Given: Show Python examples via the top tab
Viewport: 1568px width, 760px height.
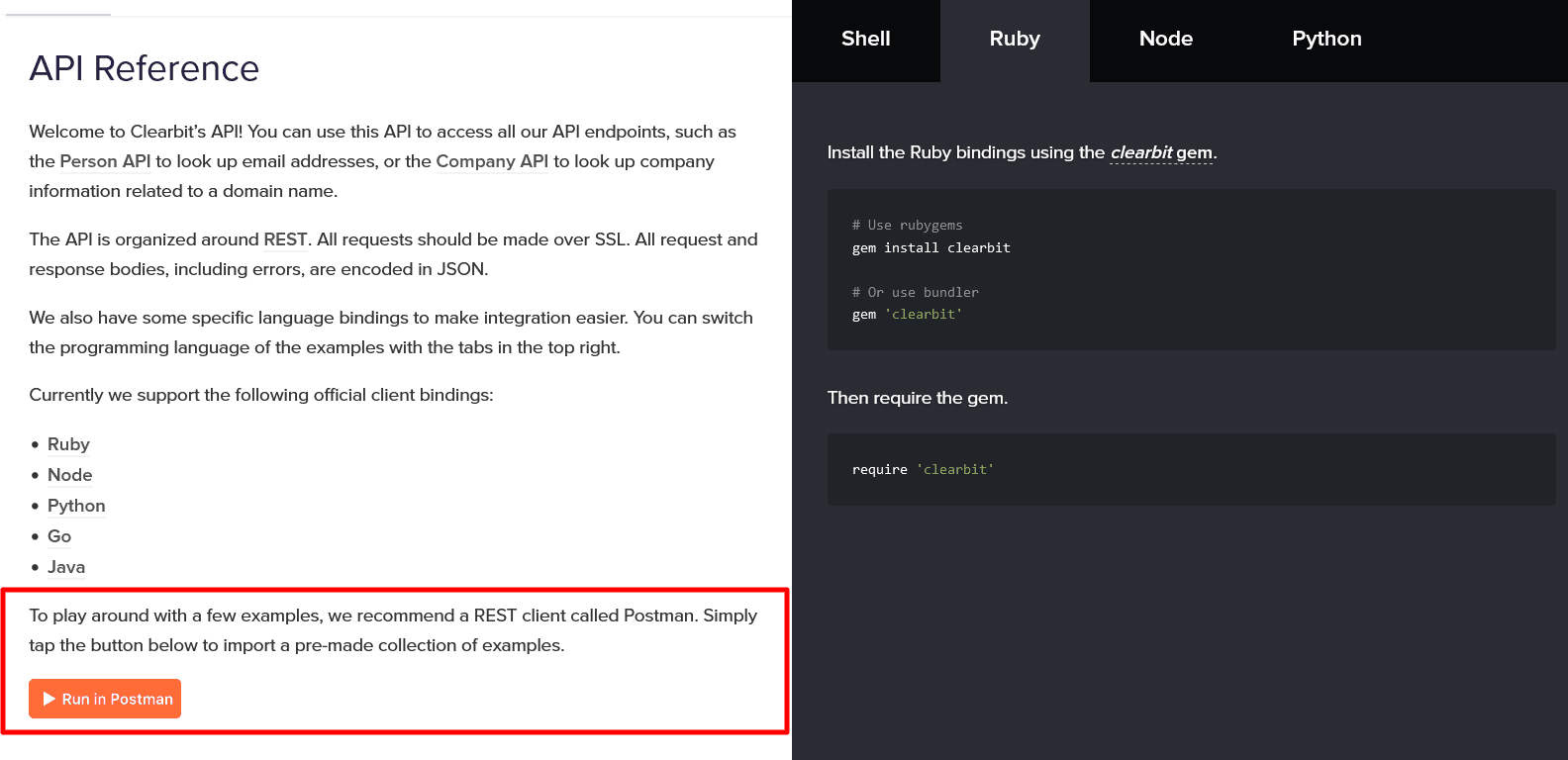Looking at the screenshot, I should 1326,40.
